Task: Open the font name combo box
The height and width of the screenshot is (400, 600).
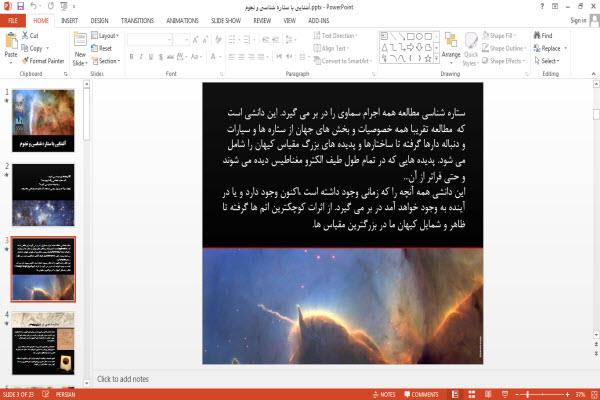Action: [x=150, y=39]
